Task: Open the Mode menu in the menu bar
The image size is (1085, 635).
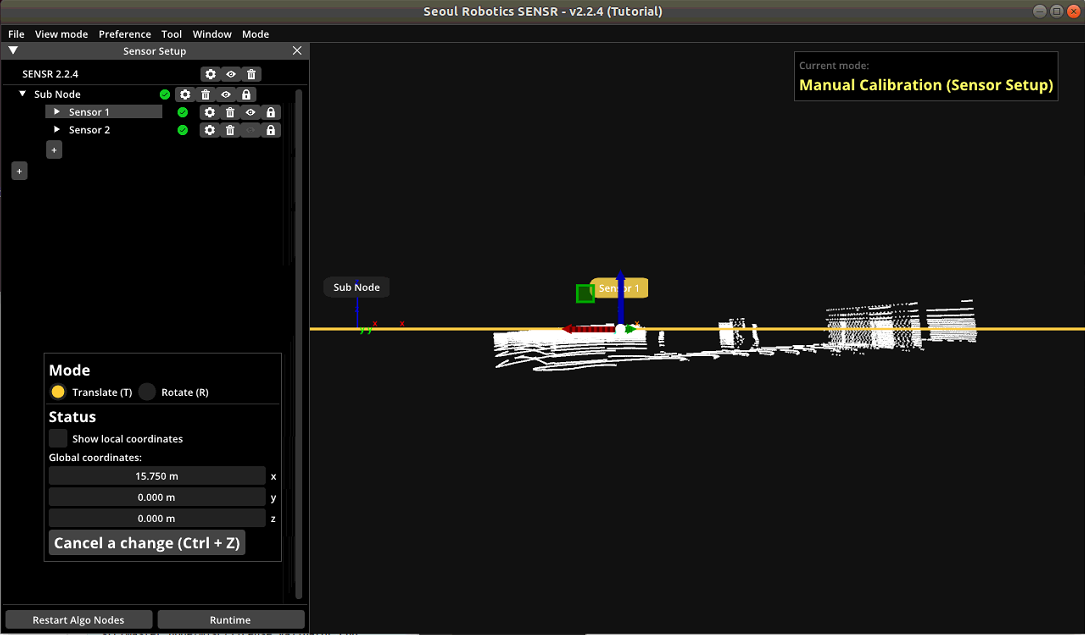Action: click(x=255, y=33)
